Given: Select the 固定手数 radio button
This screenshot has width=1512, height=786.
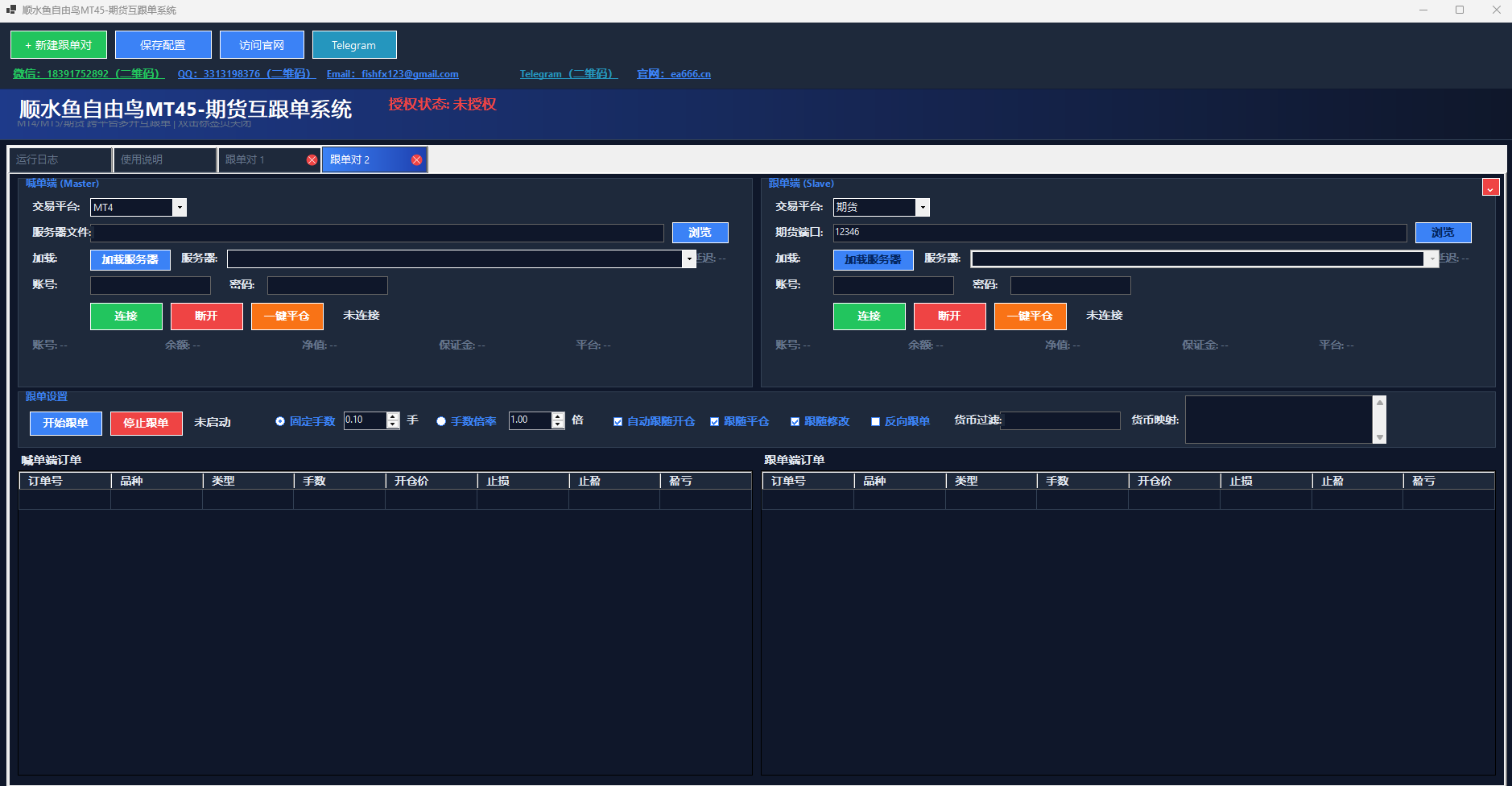Looking at the screenshot, I should pos(280,421).
